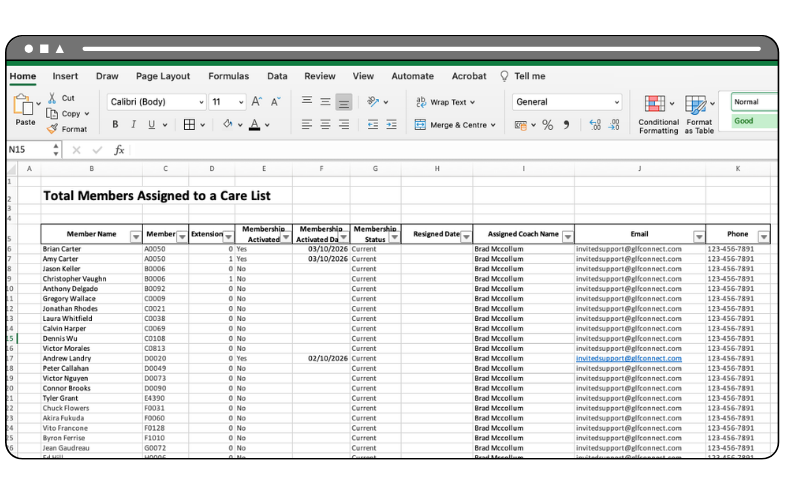Screen dimensions: 794x500
Task: Open the Member Name filter dropdown
Action: click(x=136, y=237)
